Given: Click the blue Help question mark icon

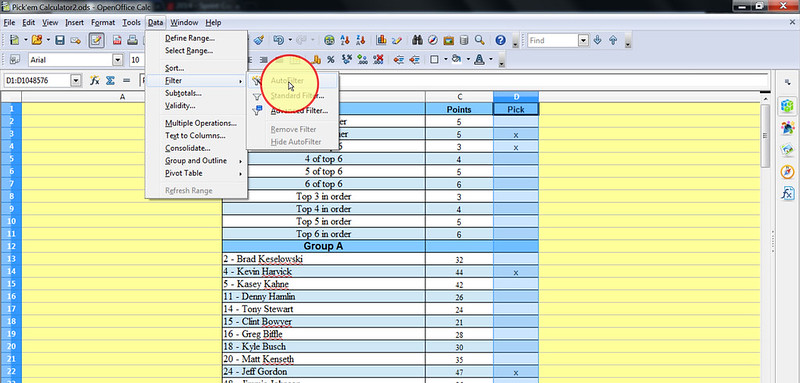Looking at the screenshot, I should point(501,40).
